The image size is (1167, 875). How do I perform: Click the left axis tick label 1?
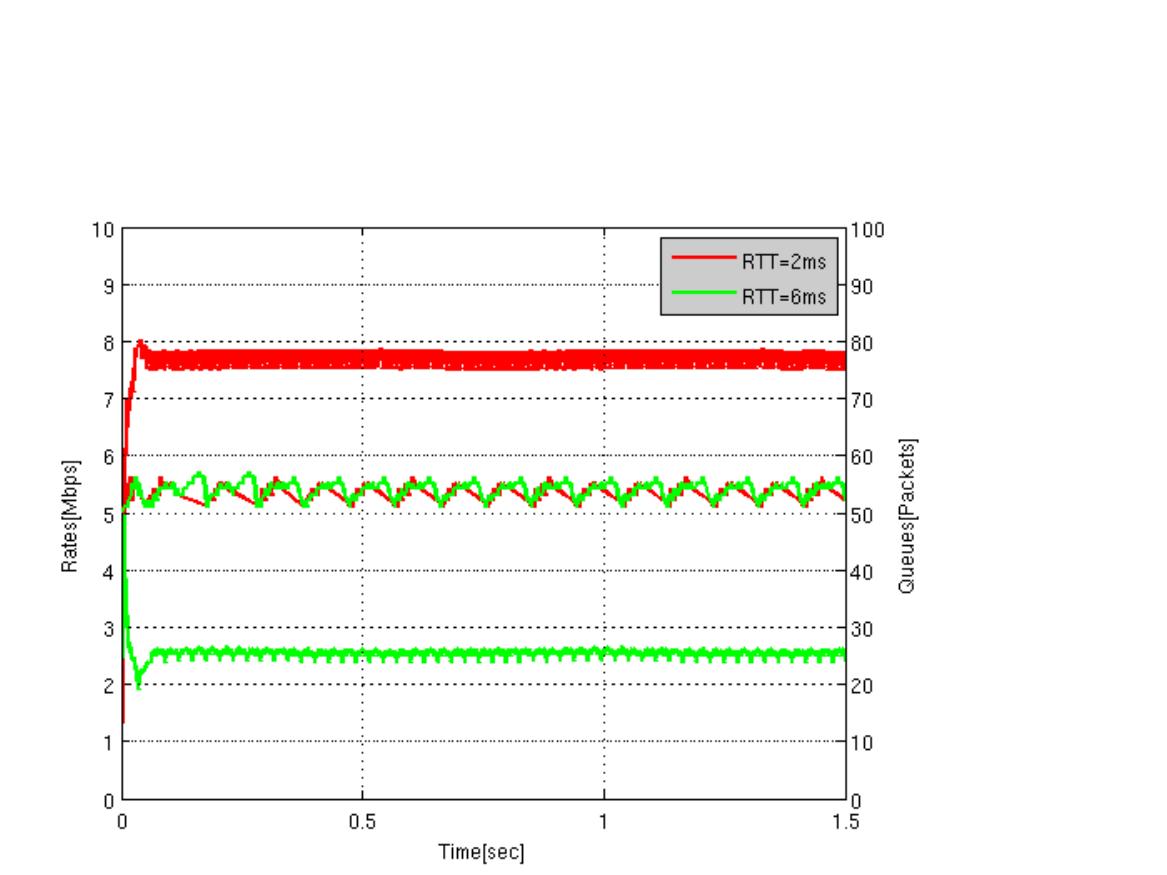coord(109,743)
